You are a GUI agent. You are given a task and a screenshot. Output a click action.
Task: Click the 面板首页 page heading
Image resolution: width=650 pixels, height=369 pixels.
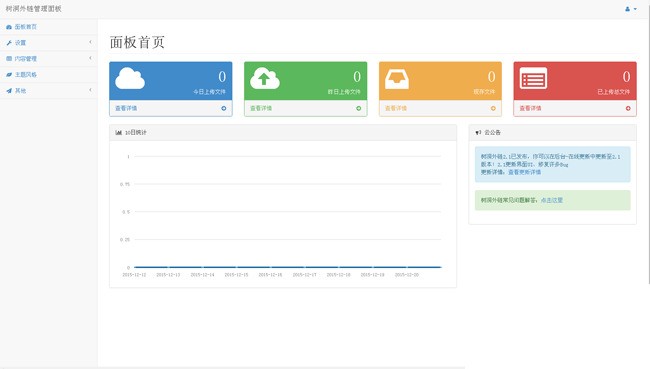(137, 42)
